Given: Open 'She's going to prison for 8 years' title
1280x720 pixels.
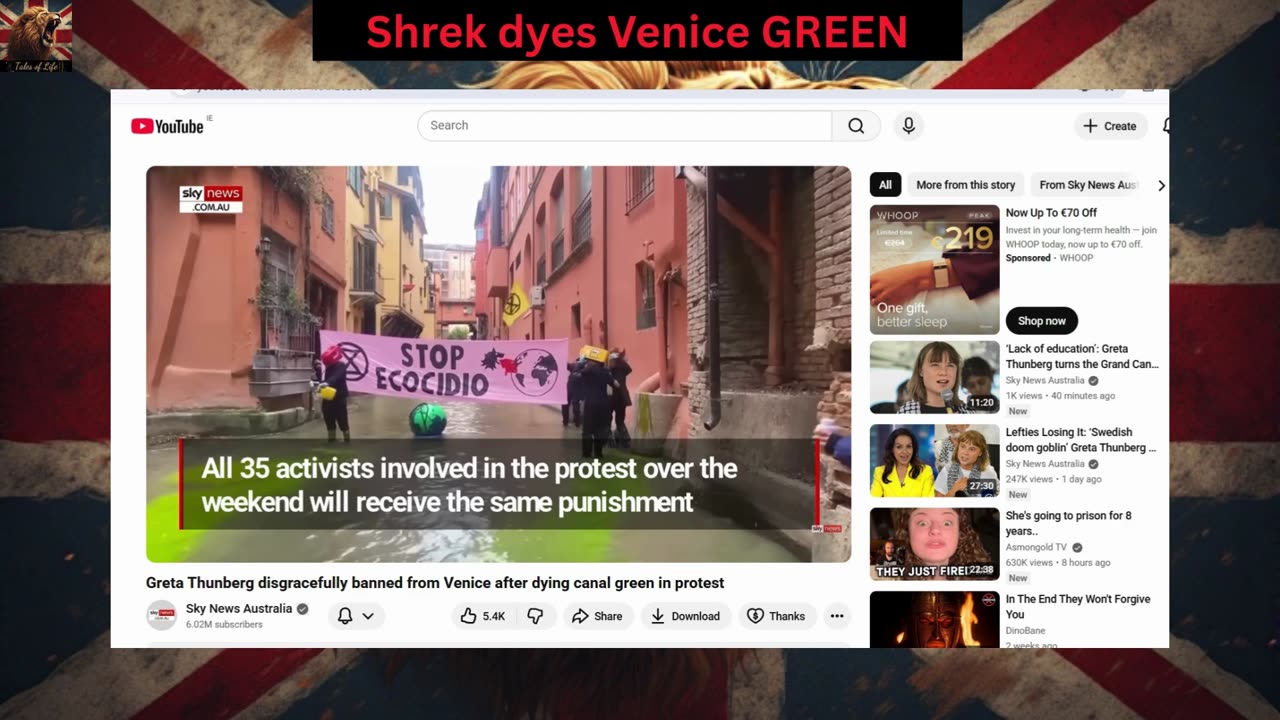Looking at the screenshot, I should [x=1069, y=523].
